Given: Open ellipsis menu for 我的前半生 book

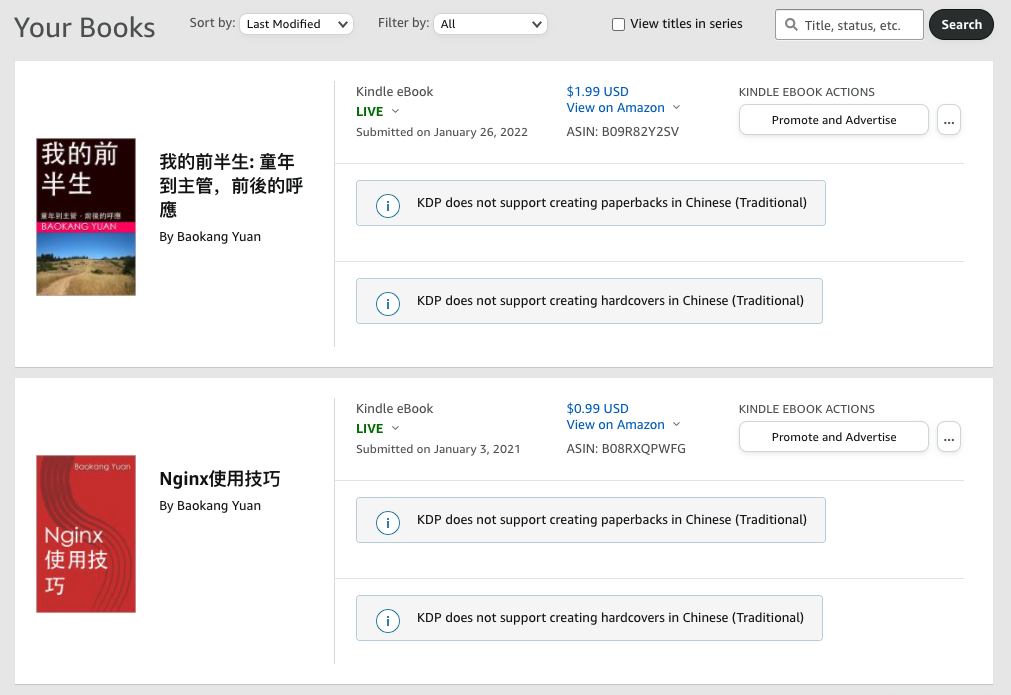Looking at the screenshot, I should point(948,120).
